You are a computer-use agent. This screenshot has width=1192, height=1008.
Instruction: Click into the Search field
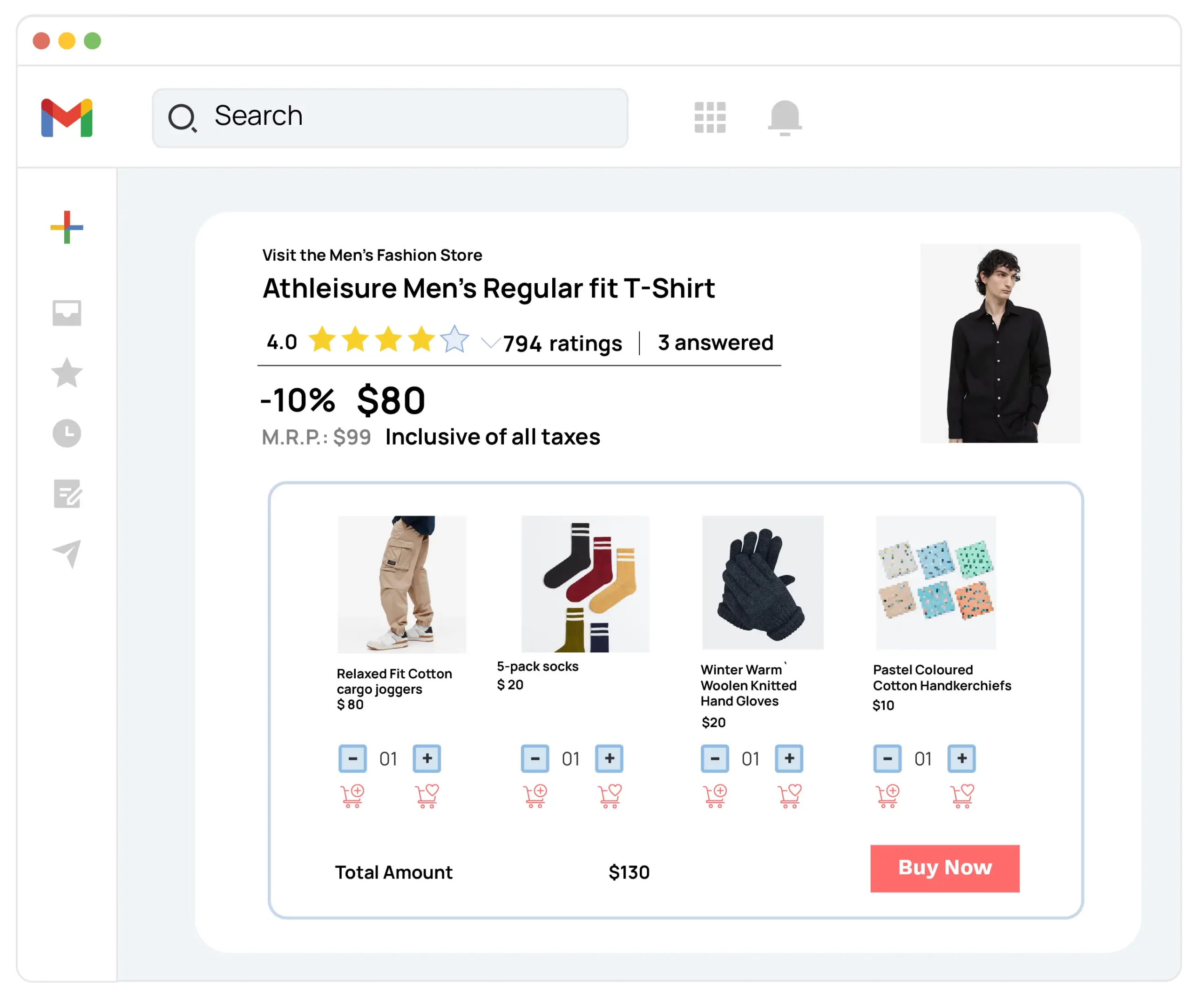pos(390,118)
